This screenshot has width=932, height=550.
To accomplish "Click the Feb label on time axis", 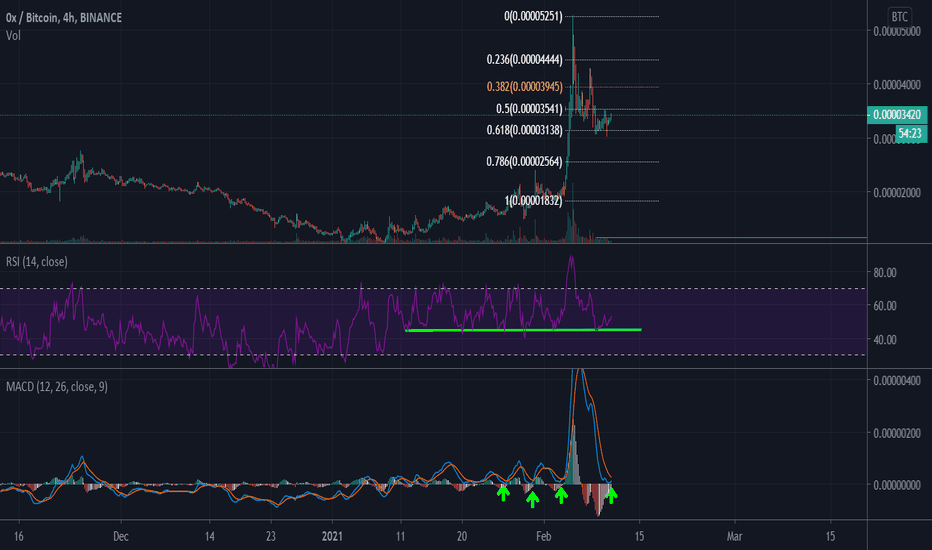I will tap(543, 536).
